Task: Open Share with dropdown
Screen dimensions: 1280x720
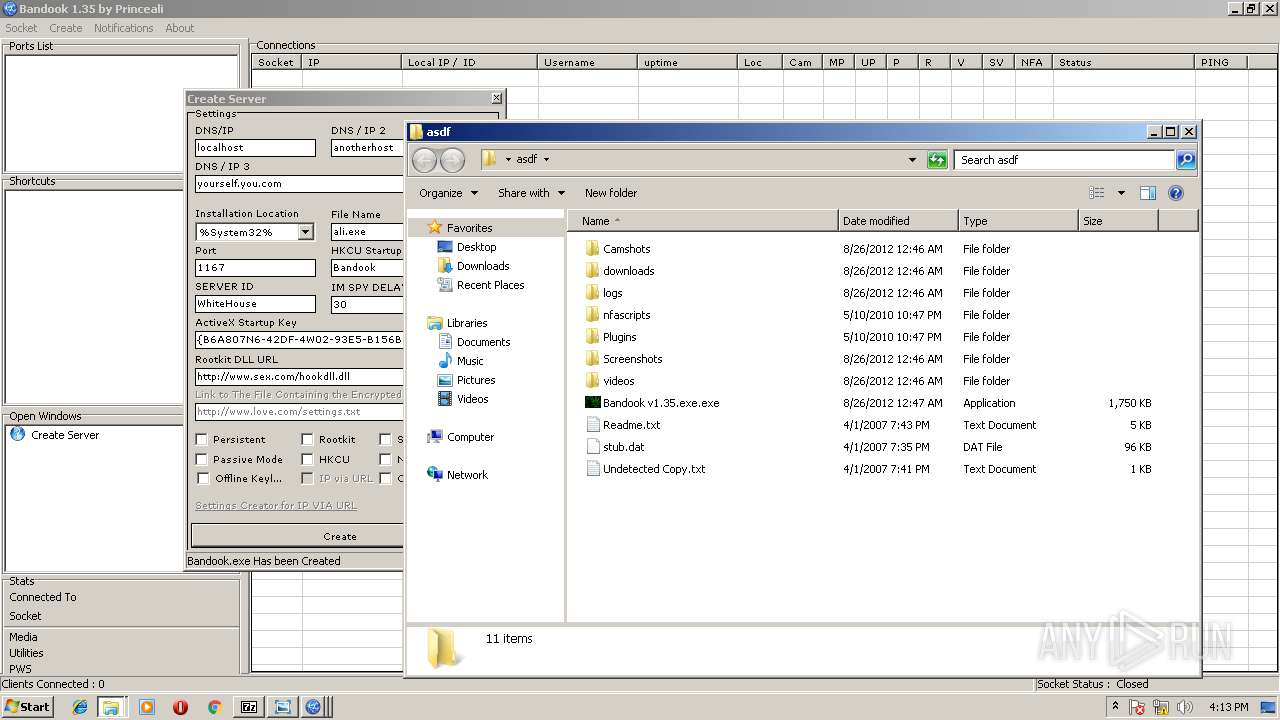Action: coord(531,193)
